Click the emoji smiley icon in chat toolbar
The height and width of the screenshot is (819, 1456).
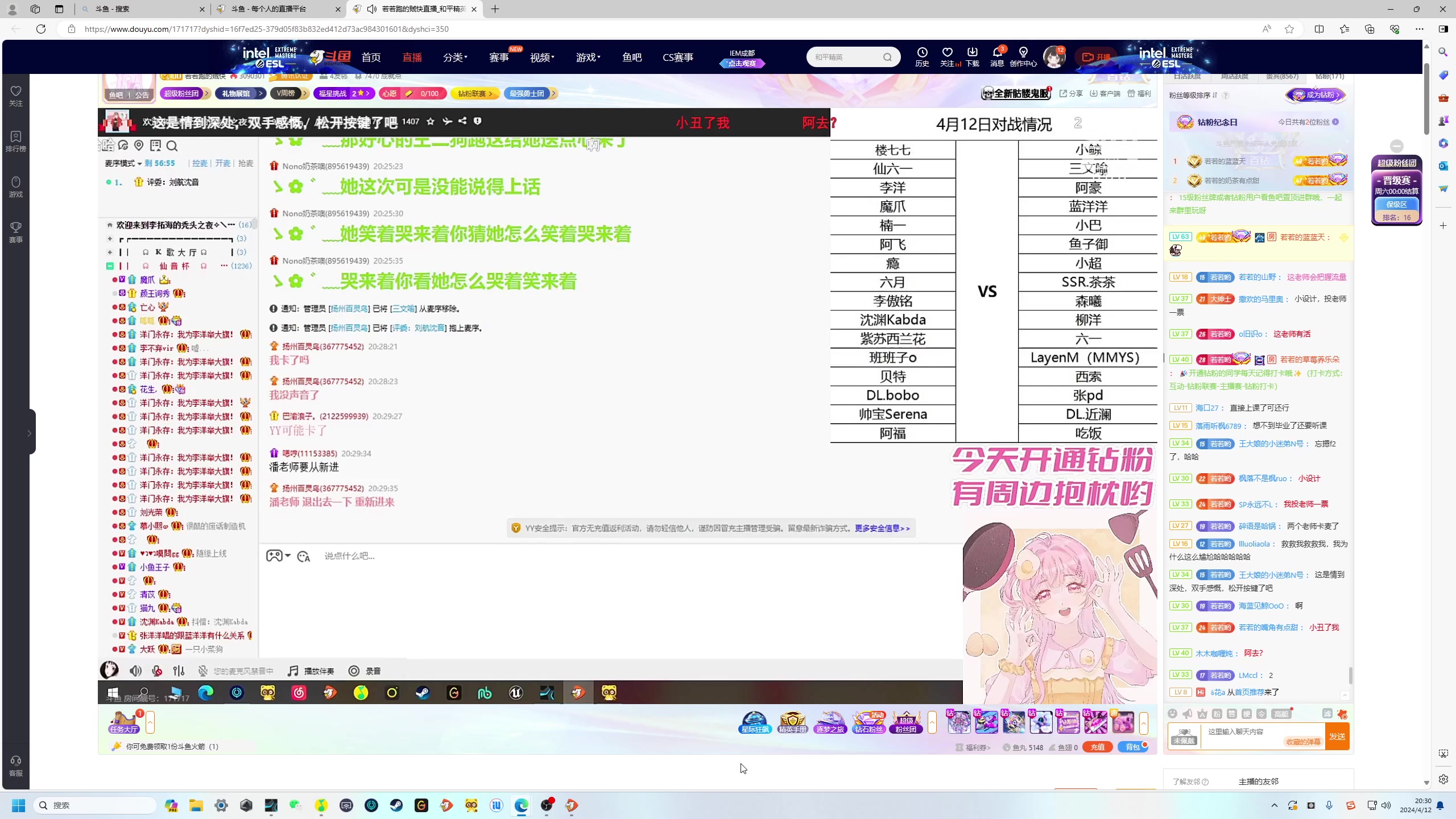(x=1172, y=714)
